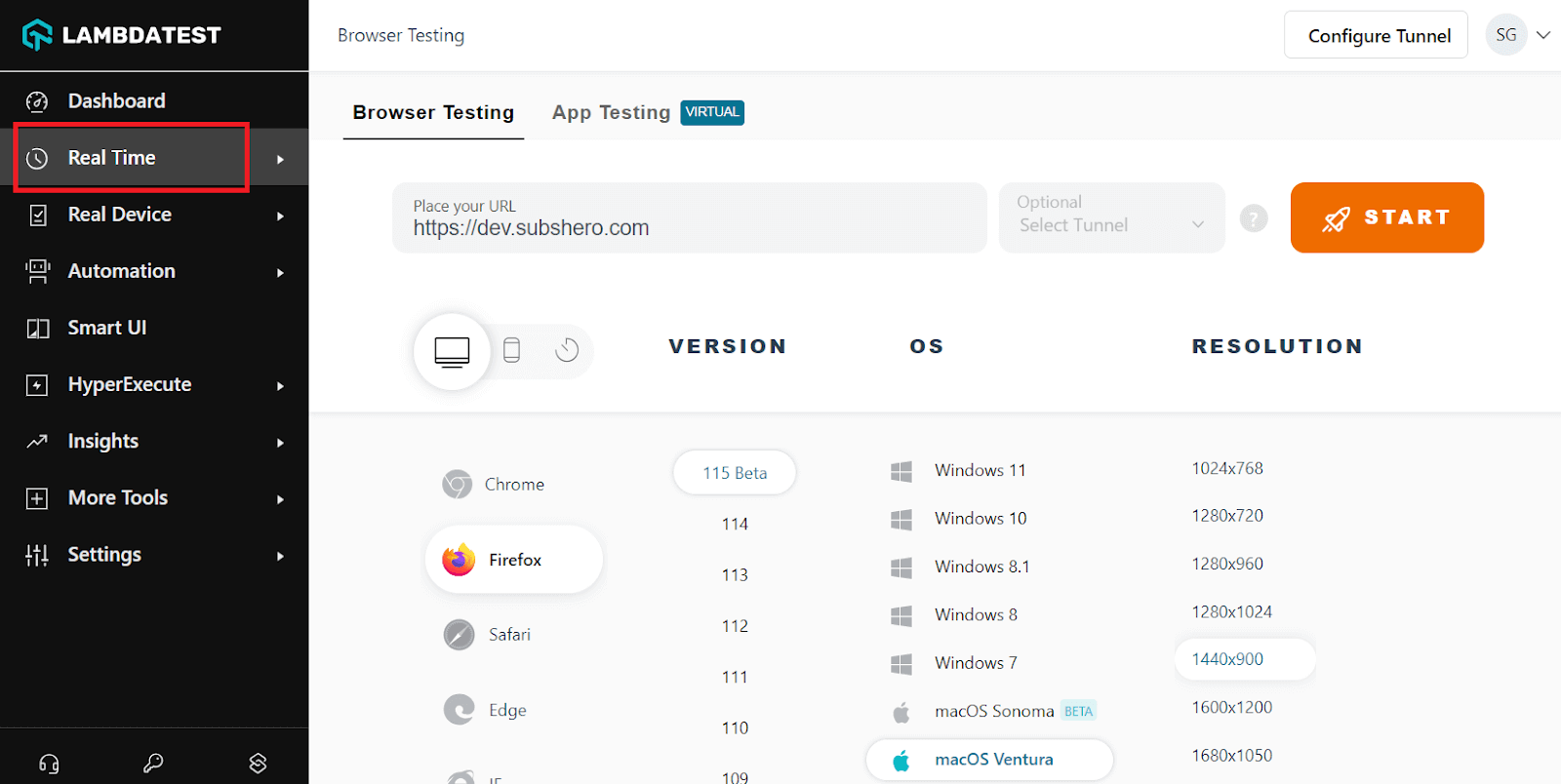Expand the Real Device submenu arrow
This screenshot has width=1561, height=784.
pos(280,216)
